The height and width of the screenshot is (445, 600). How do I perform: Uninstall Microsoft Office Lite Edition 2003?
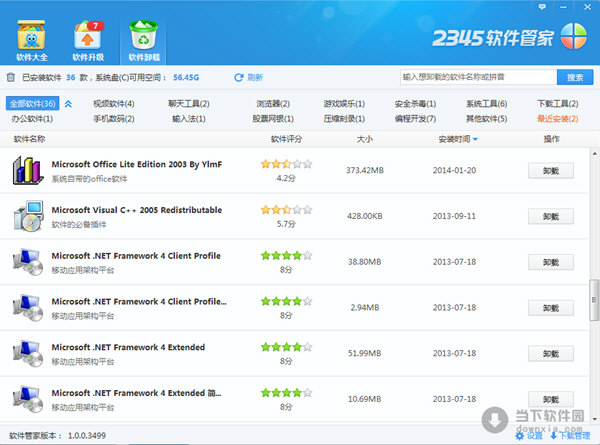(551, 171)
